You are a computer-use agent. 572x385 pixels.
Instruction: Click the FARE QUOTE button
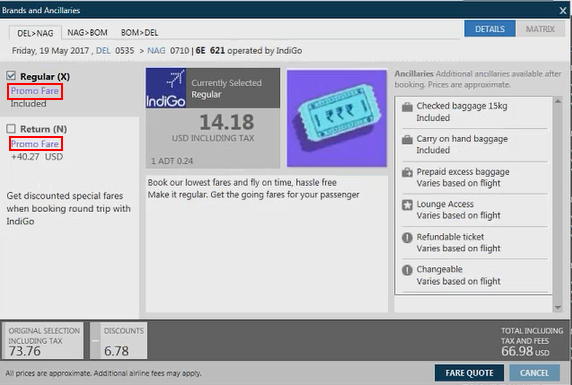tap(469, 373)
